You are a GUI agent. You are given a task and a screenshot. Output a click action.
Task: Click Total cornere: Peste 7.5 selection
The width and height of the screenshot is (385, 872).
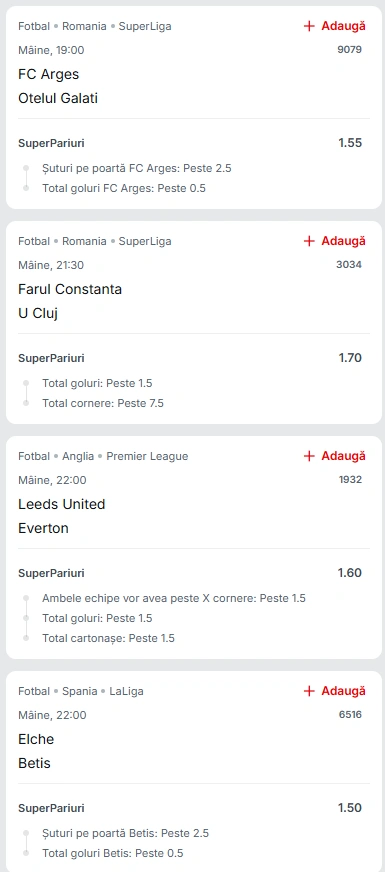(x=103, y=403)
